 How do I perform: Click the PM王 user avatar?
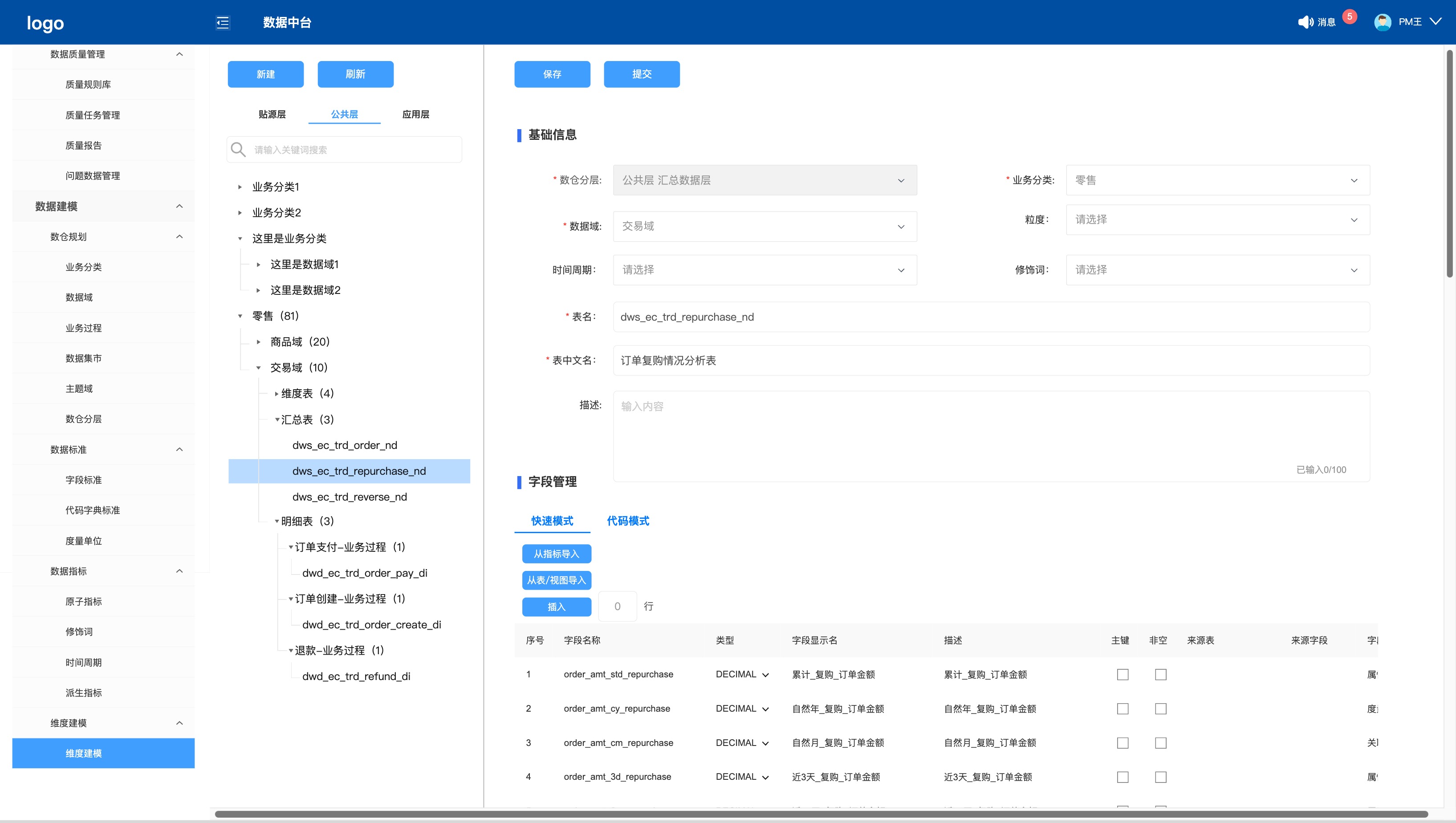(1383, 22)
